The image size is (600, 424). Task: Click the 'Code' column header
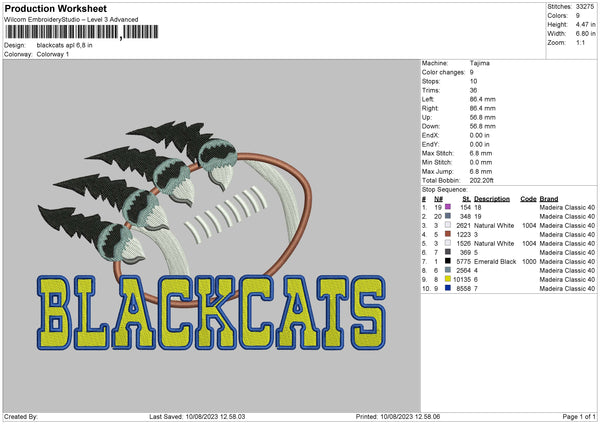(528, 199)
